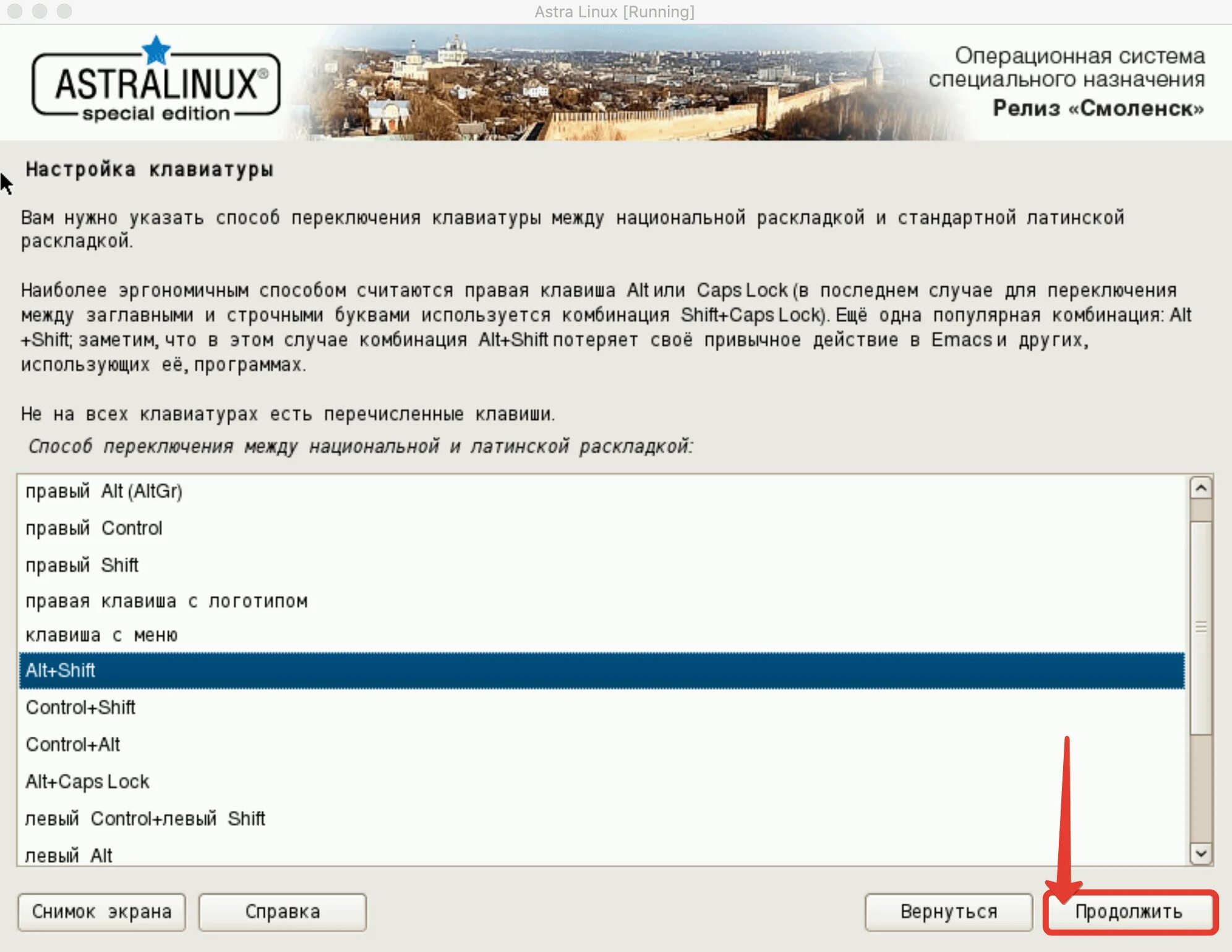This screenshot has height=952, width=1232.
Task: Pick the Control+Alt combination
Action: [601, 744]
